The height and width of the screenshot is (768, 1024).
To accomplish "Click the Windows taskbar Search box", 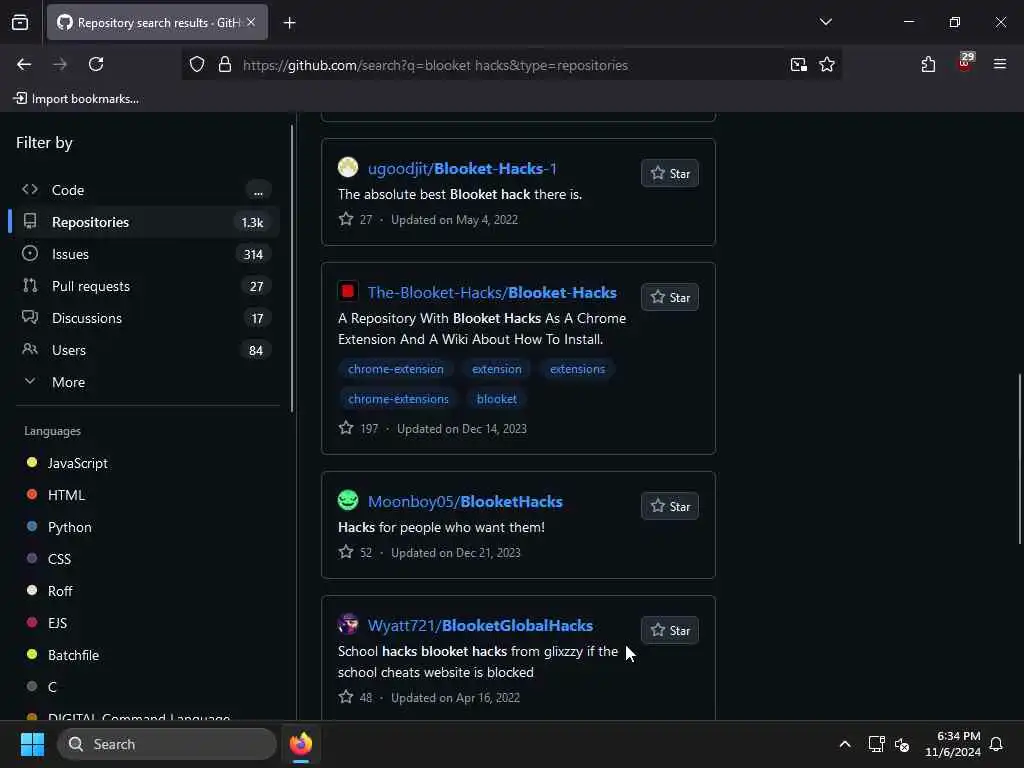I will (x=167, y=744).
